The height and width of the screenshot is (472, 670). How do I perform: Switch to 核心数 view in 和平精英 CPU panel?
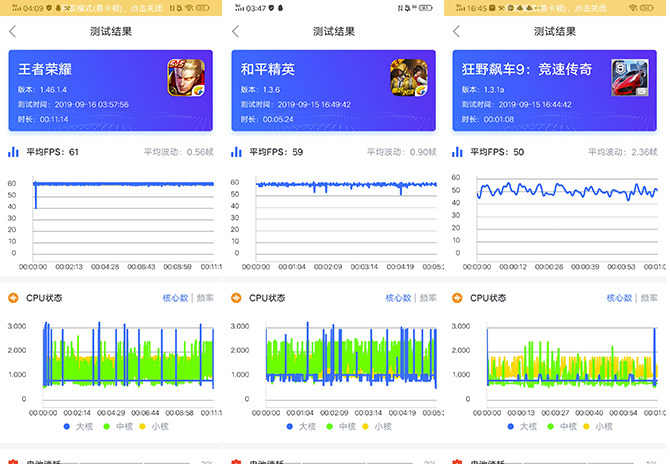pos(398,298)
